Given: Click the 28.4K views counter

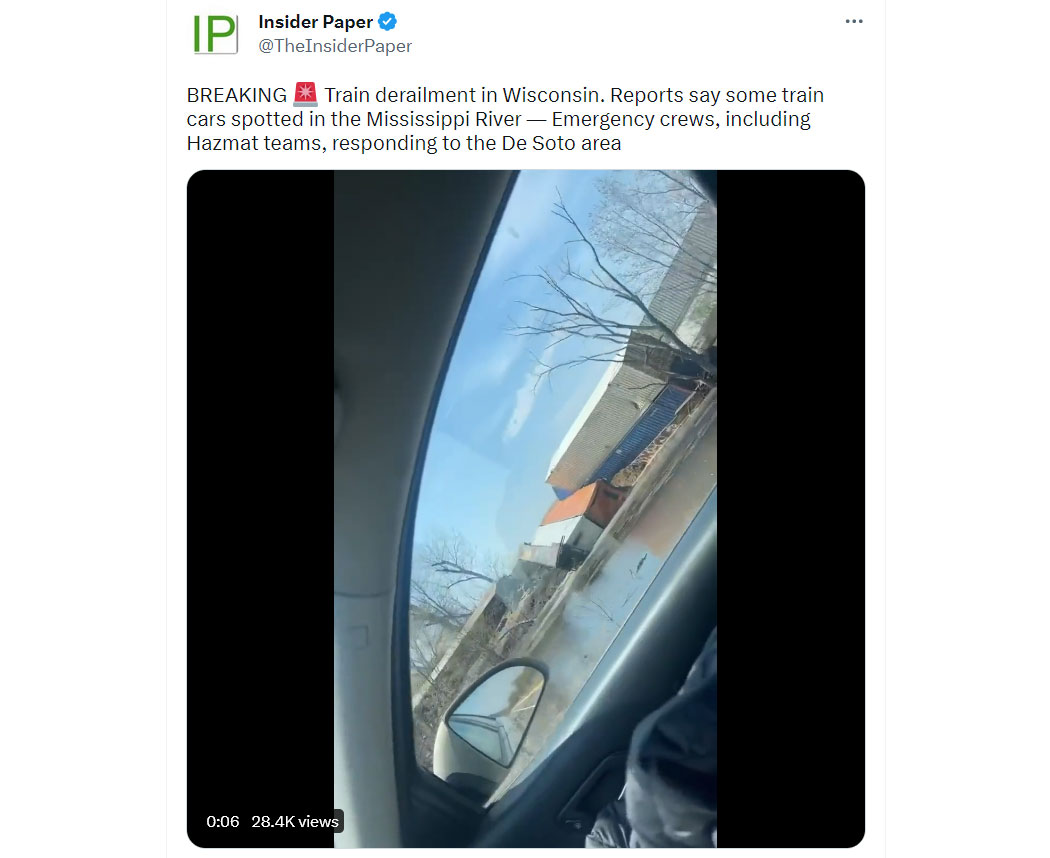Looking at the screenshot, I should 295,822.
